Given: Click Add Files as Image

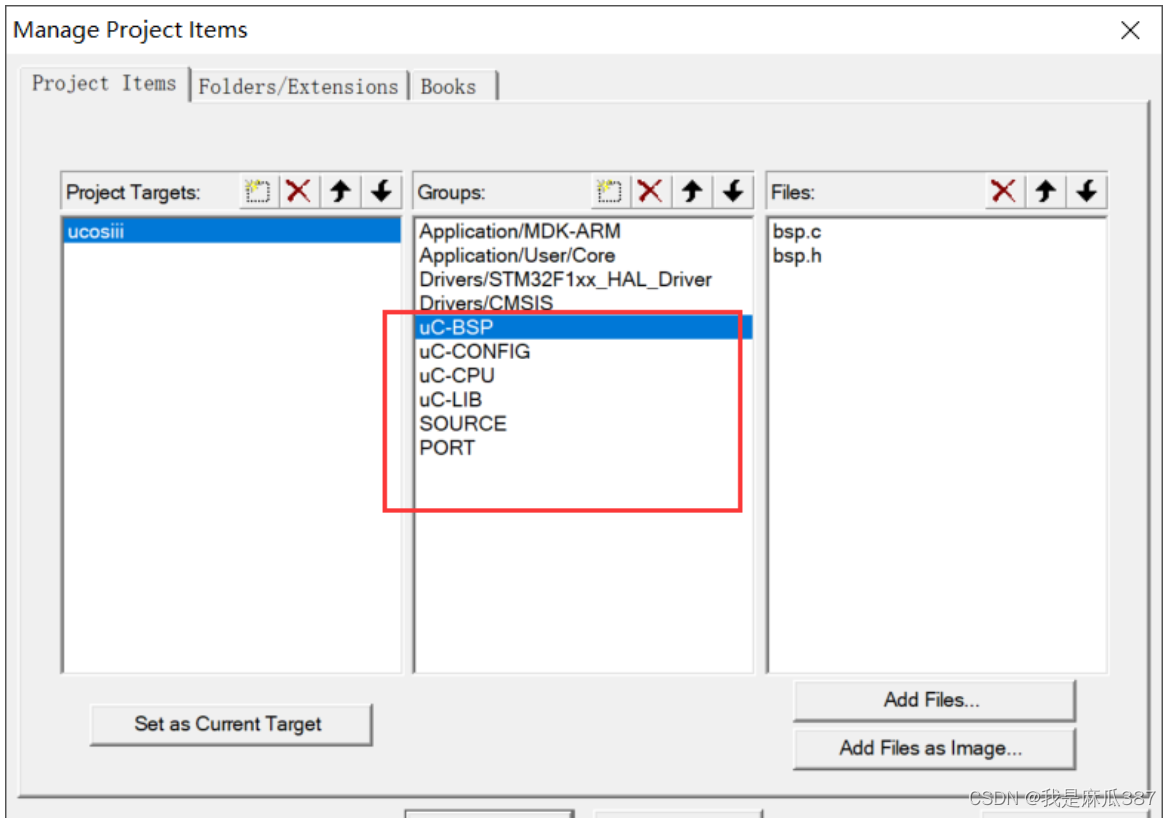Looking at the screenshot, I should click(x=932, y=747).
